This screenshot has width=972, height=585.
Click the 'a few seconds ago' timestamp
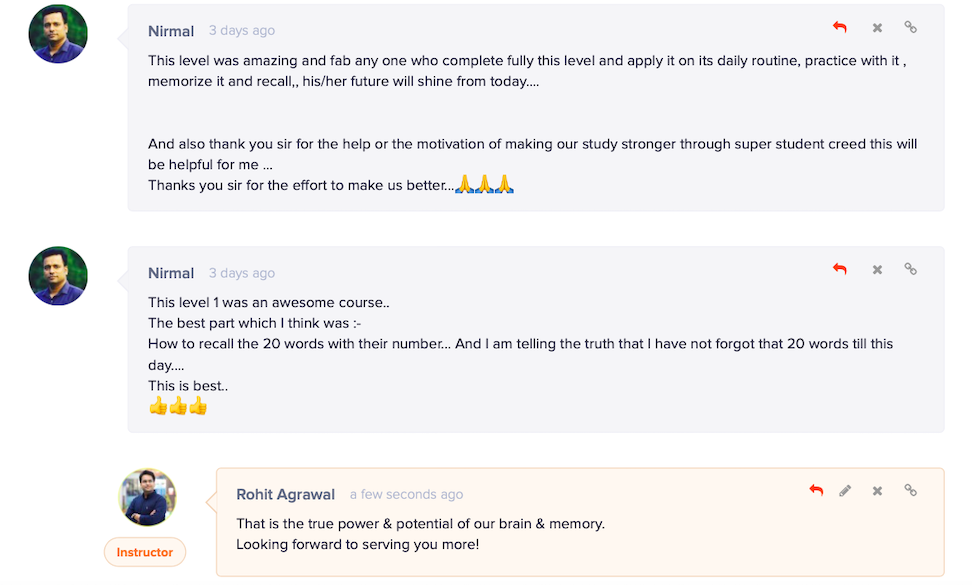406,495
